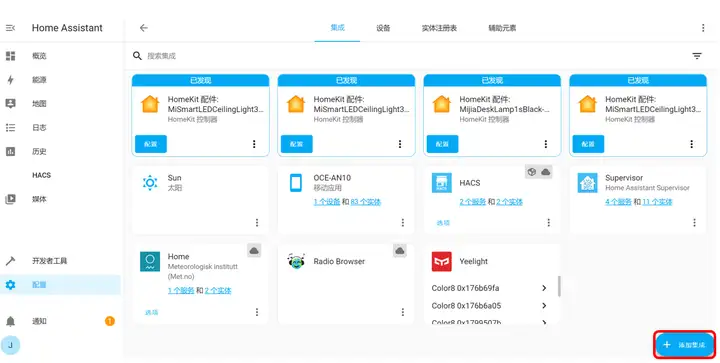Screen dimensions: 720x363
Task: Collapse the sidebar with the menu icon
Action: 10,28
